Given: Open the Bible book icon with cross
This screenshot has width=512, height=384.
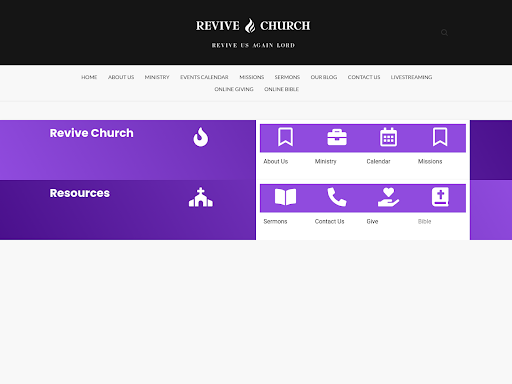Looking at the screenshot, I should tap(440, 197).
